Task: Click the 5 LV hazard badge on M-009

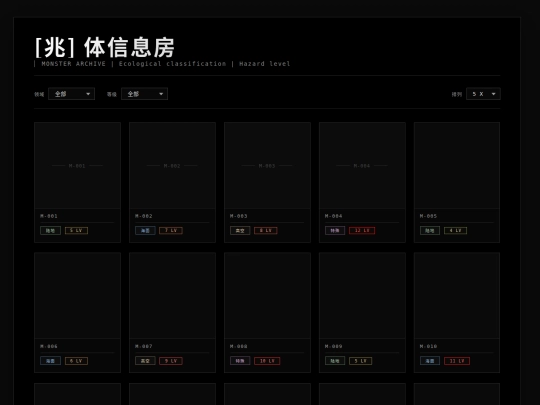Action: [361, 361]
